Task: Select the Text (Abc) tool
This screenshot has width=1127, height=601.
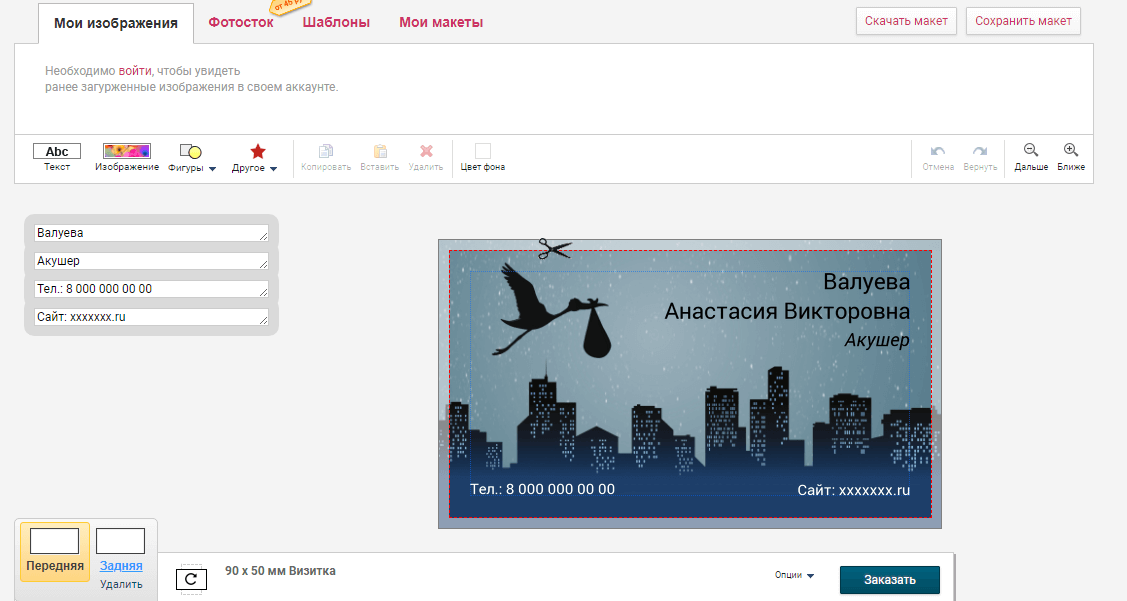Action: [57, 152]
